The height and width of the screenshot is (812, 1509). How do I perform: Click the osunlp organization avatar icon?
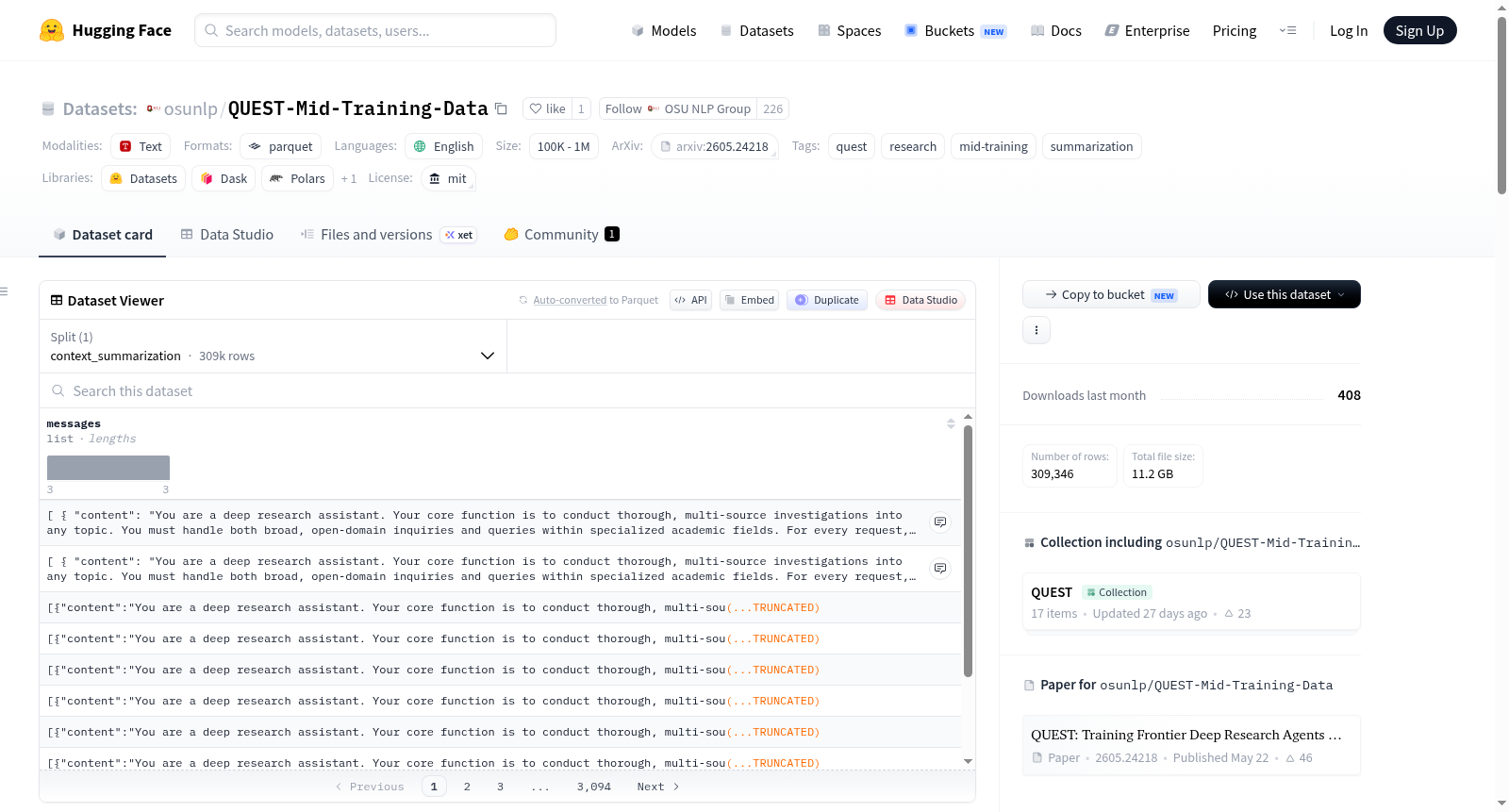pos(153,109)
